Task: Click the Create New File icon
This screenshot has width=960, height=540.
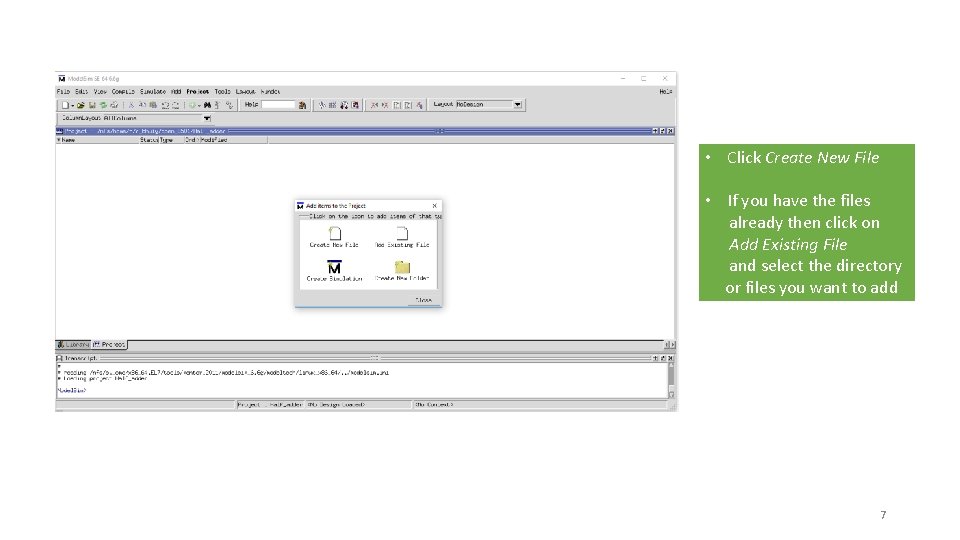Action: tap(335, 233)
